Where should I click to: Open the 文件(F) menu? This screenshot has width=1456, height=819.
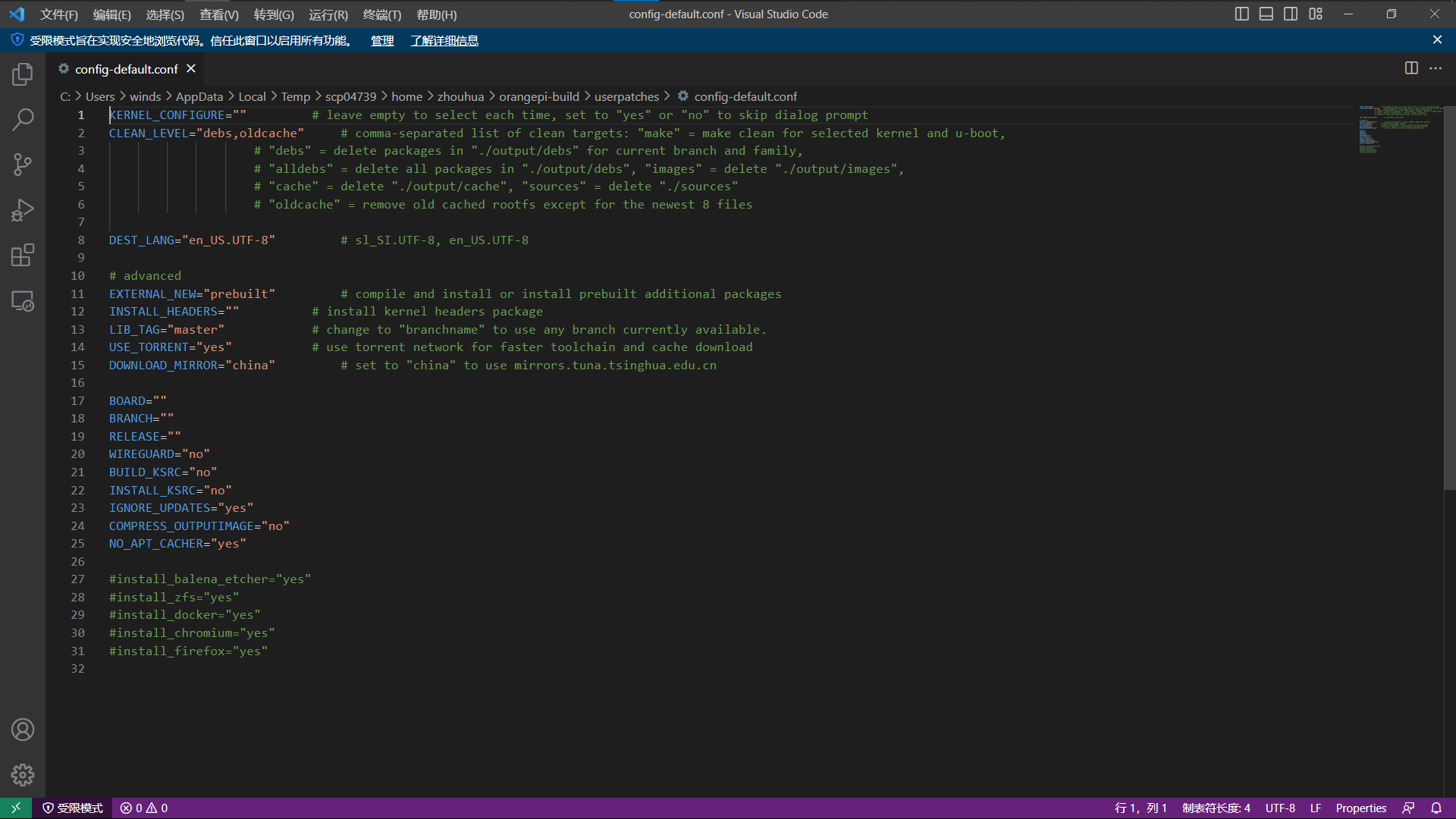point(58,14)
